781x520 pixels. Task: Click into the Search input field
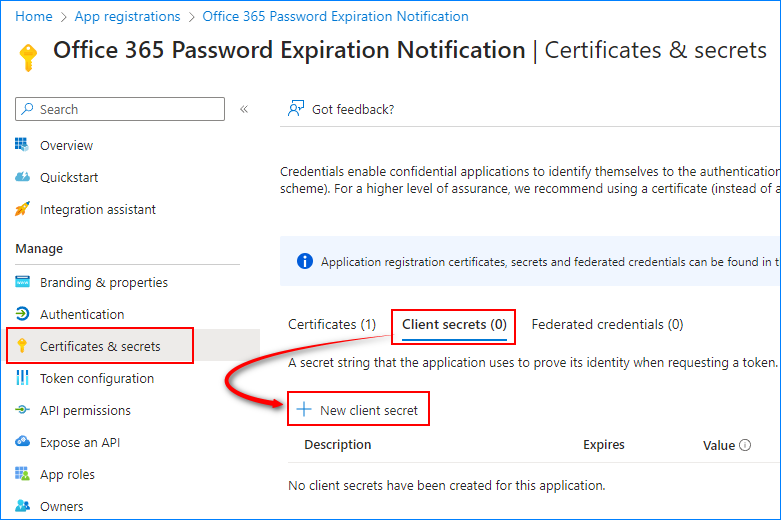click(x=120, y=109)
